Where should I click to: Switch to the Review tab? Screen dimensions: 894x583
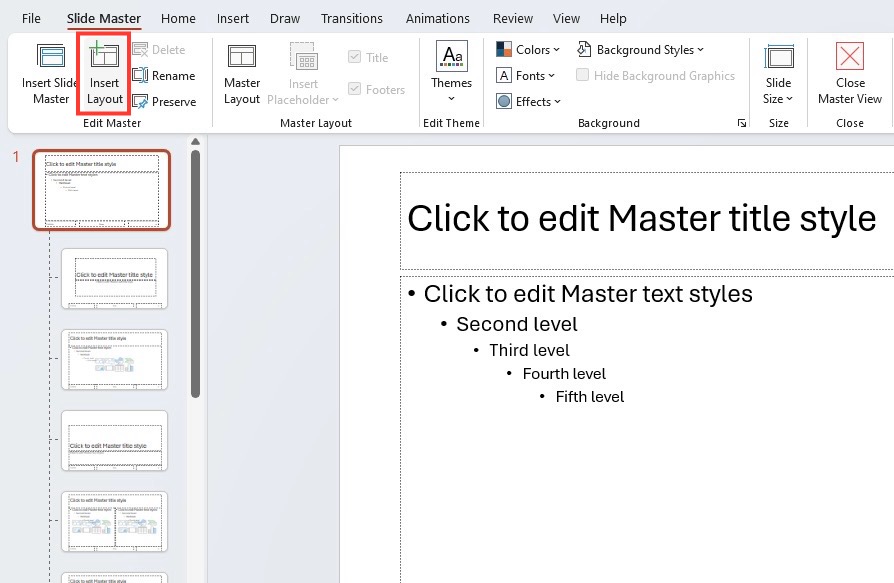coord(513,19)
